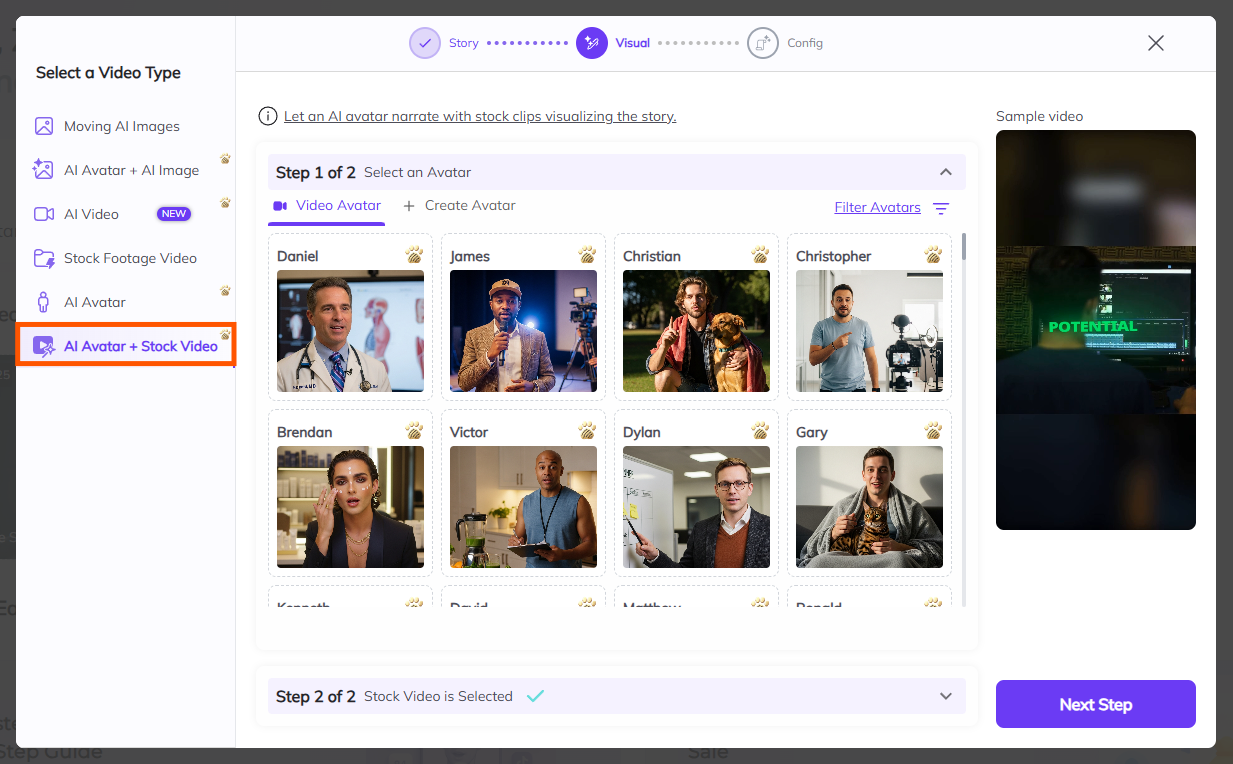Click the filter lines icon next to Filter Avatars

(941, 208)
